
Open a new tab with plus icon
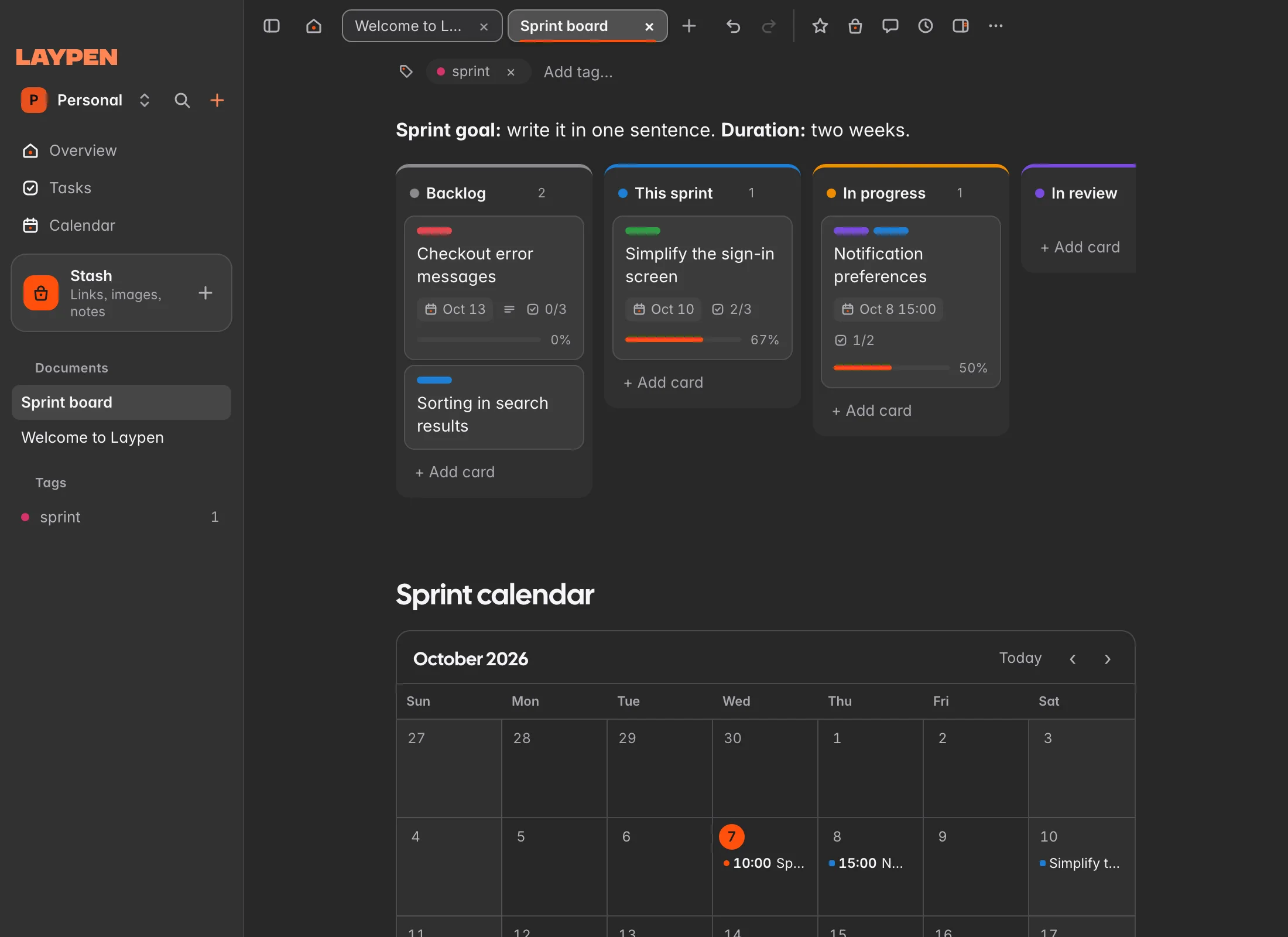(x=689, y=26)
